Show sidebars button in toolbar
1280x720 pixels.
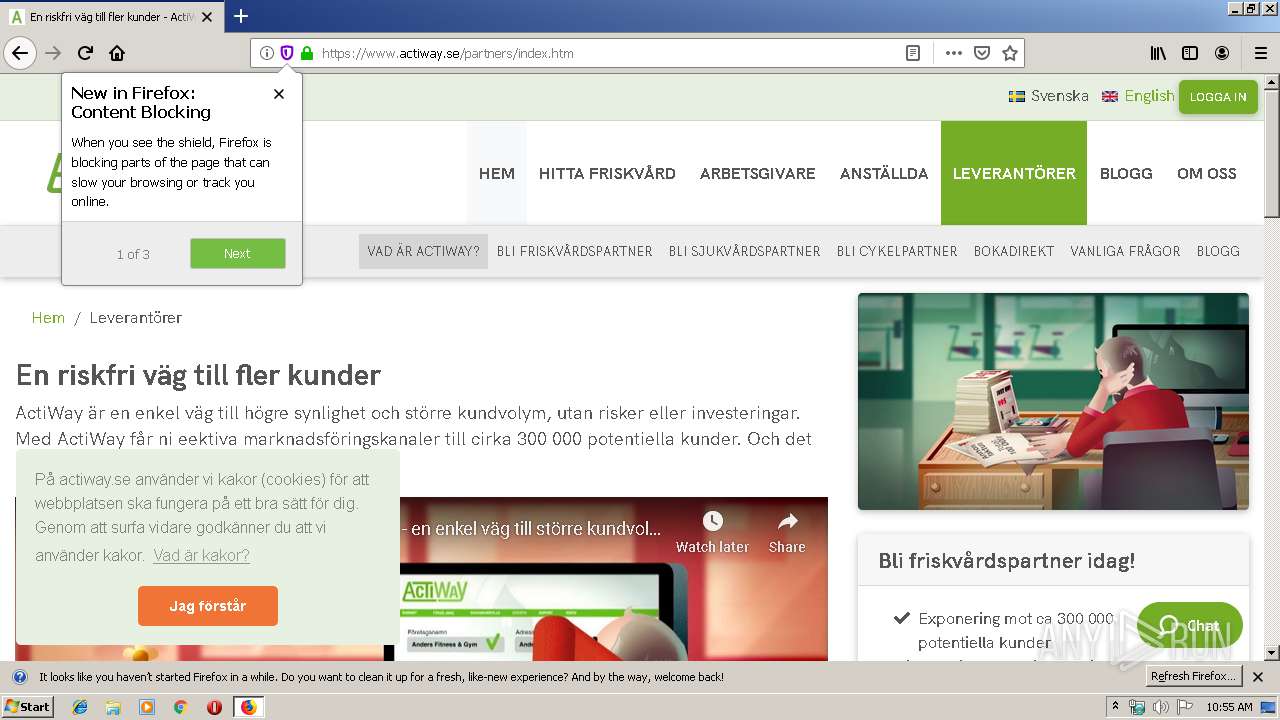pos(1190,53)
